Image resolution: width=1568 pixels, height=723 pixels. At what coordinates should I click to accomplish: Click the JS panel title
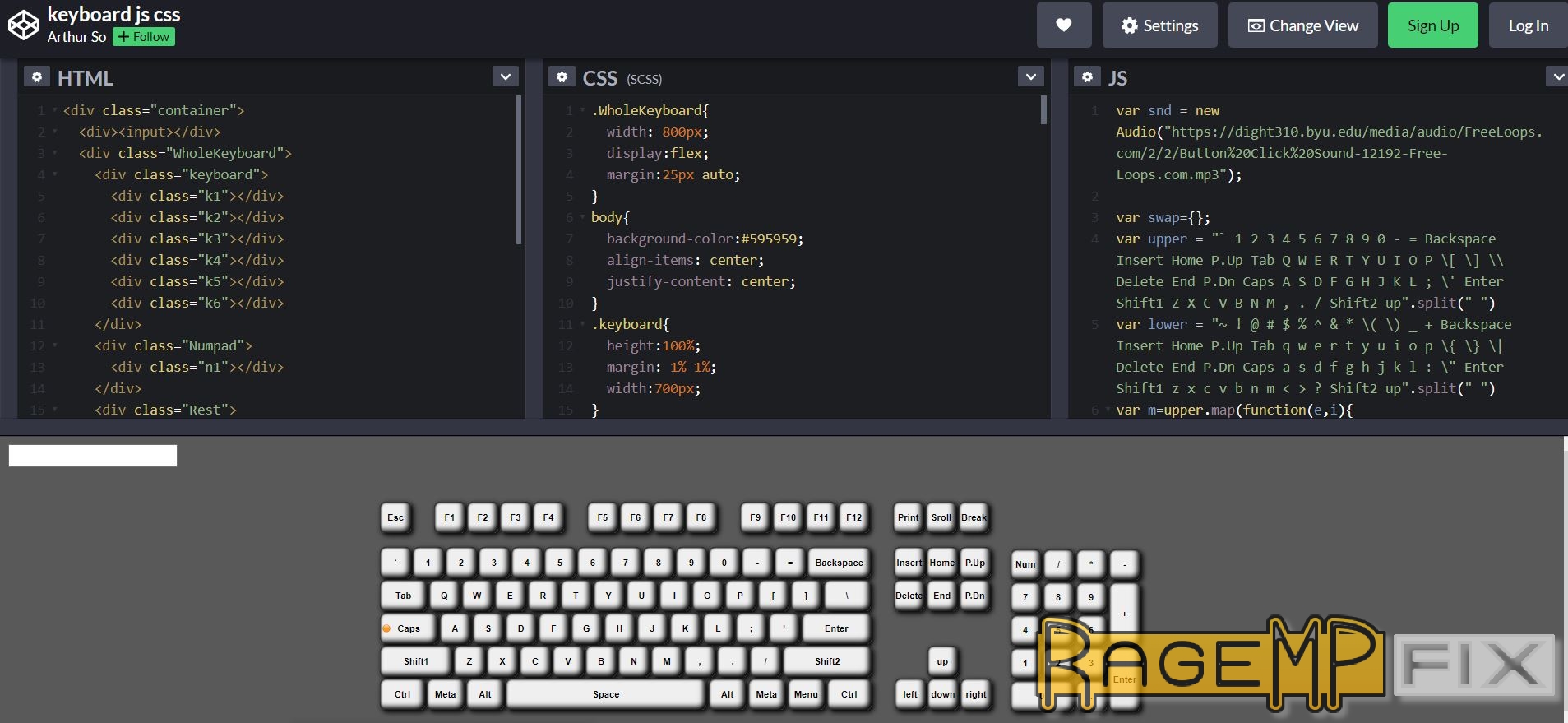coord(1117,78)
